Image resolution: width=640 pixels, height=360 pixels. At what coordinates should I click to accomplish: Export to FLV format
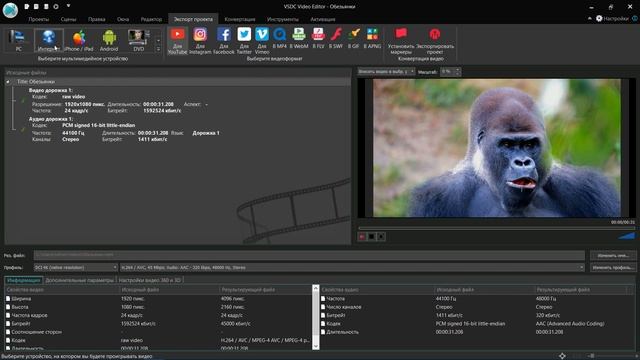pos(318,38)
